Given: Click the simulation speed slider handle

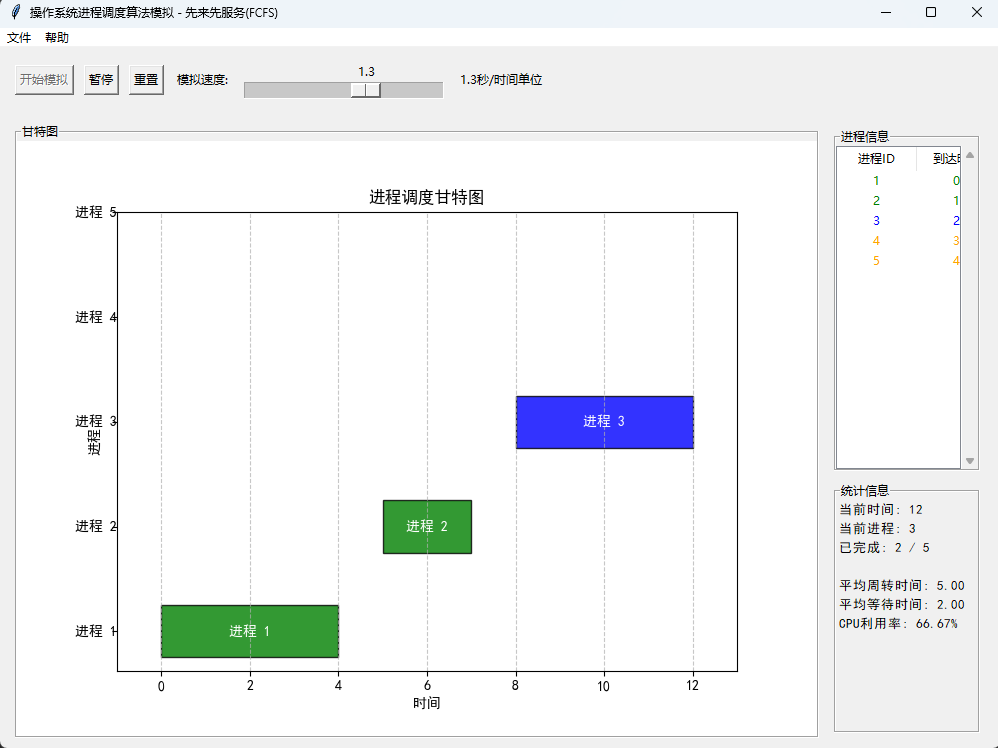Looking at the screenshot, I should click(x=366, y=90).
